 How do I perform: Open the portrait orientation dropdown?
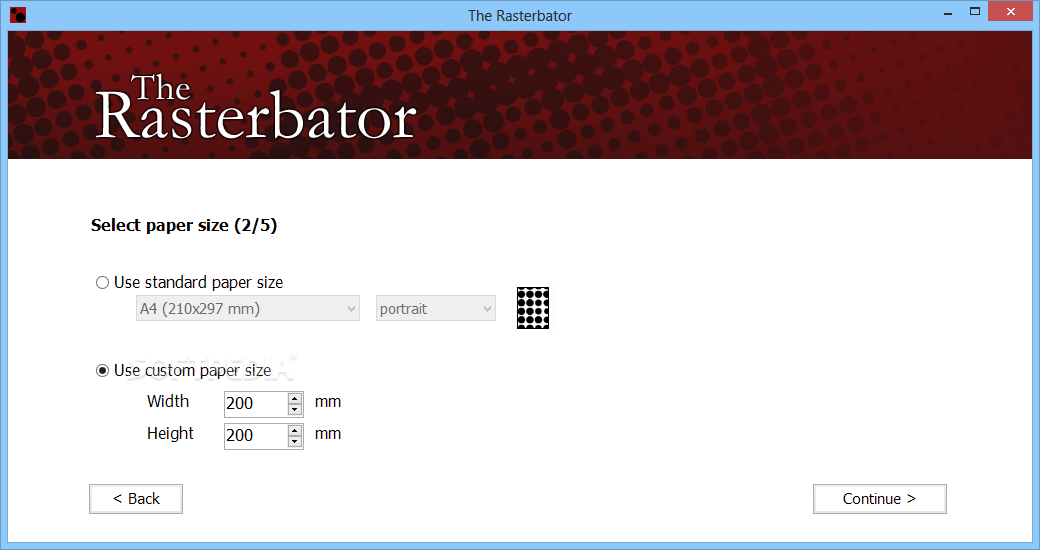[x=436, y=309]
